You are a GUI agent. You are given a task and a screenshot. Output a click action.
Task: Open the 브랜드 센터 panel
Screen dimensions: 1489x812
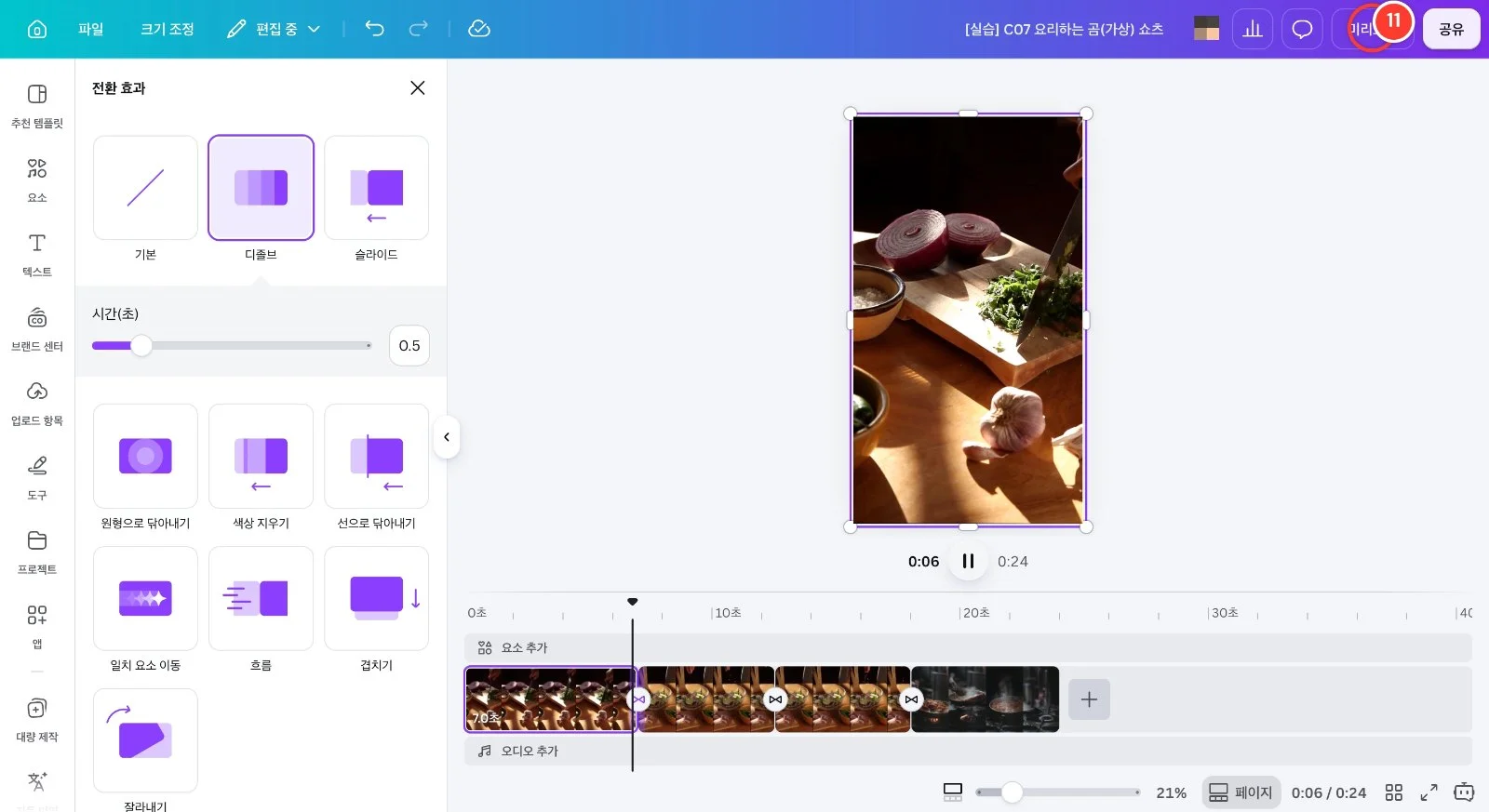click(37, 329)
